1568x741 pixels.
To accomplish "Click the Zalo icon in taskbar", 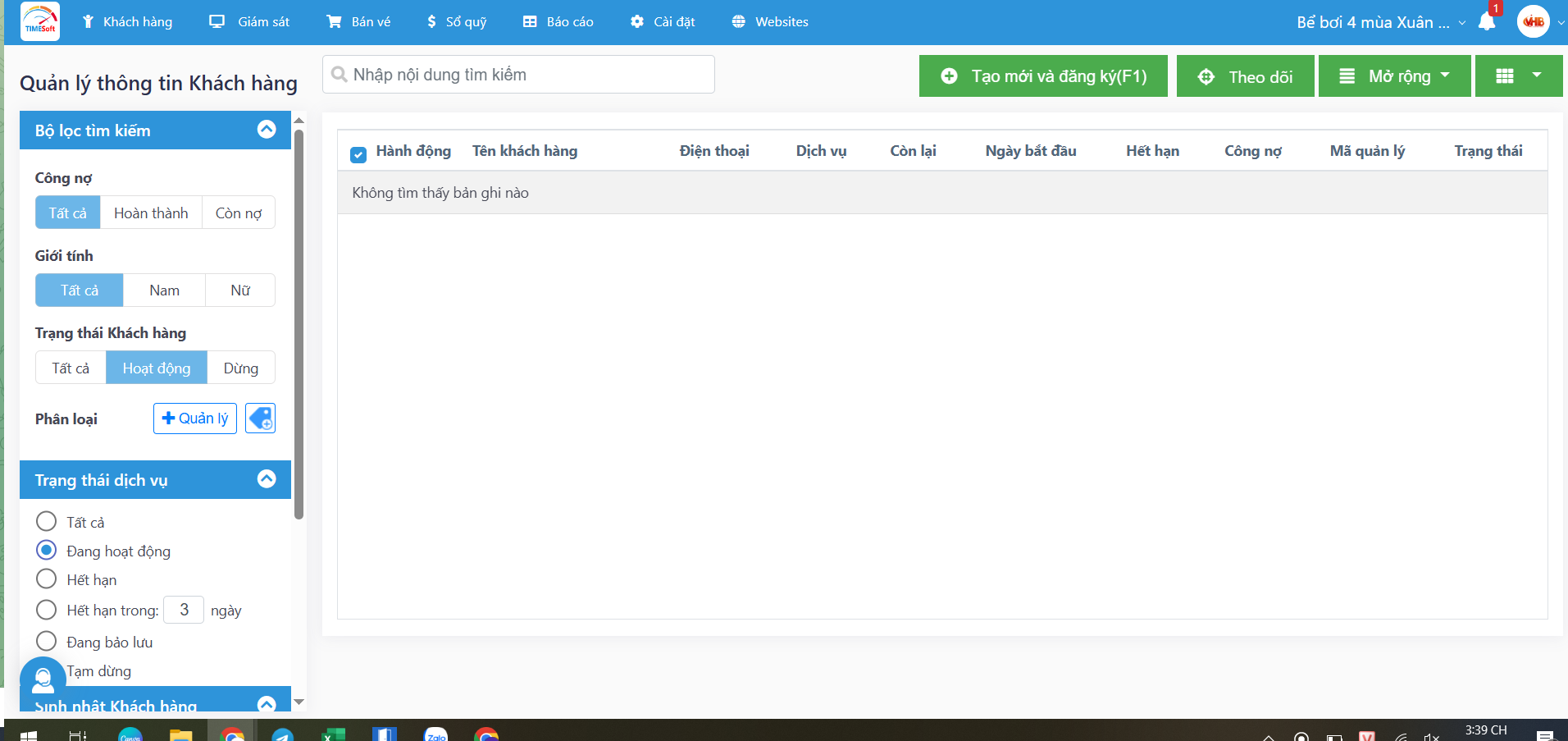I will 435,734.
